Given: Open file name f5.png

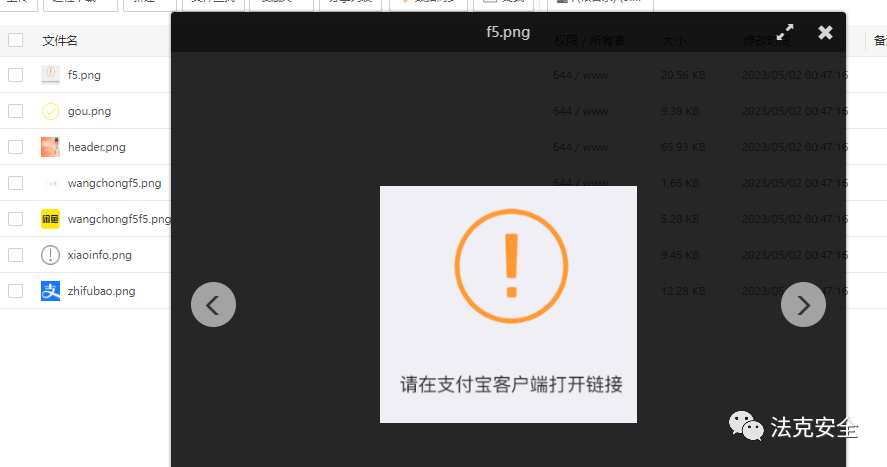Looking at the screenshot, I should tap(84, 75).
